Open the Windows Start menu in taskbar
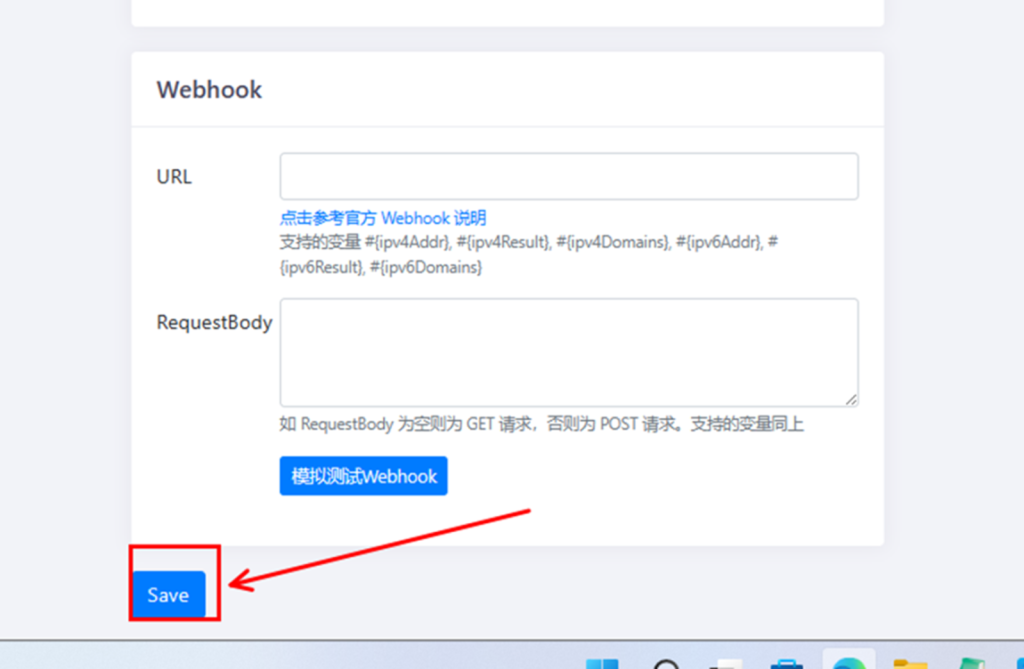This screenshot has height=669, width=1024. [601, 664]
